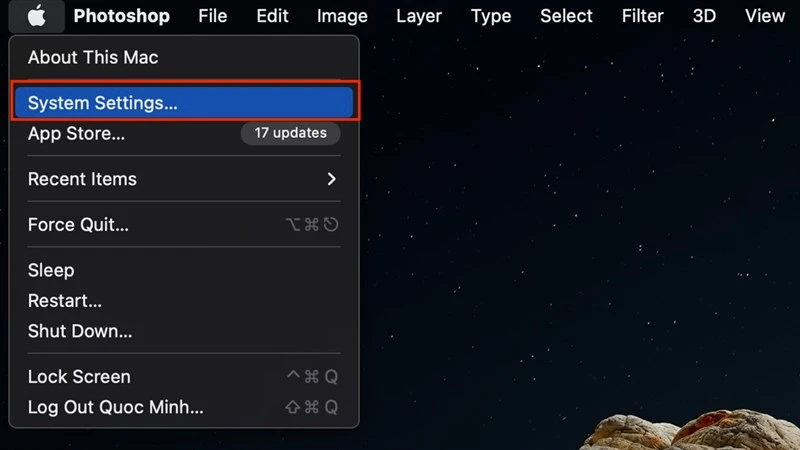
Task: Open the Image menu
Action: pos(342,16)
